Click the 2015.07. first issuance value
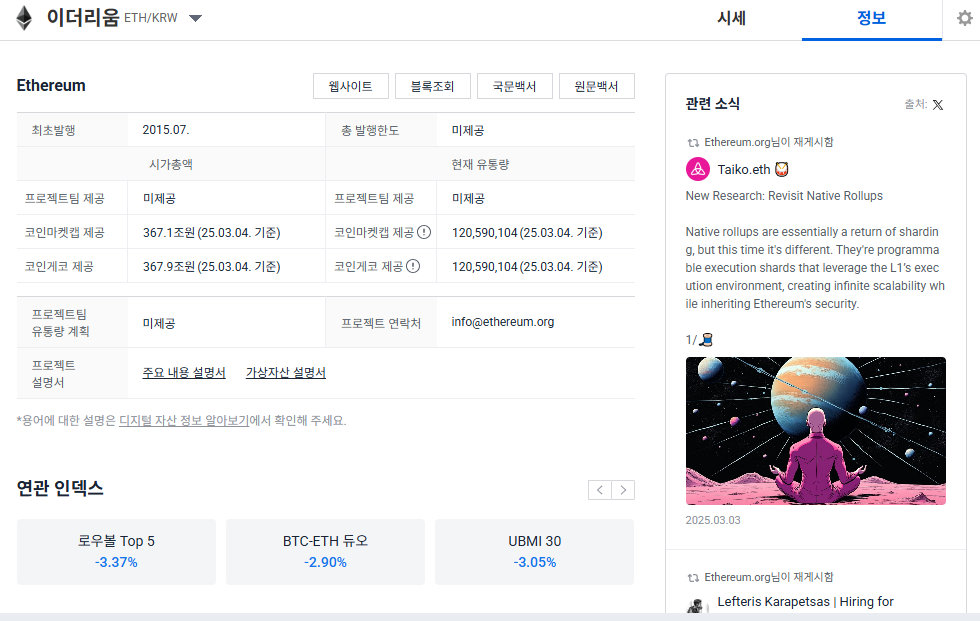This screenshot has width=980, height=621. click(166, 130)
